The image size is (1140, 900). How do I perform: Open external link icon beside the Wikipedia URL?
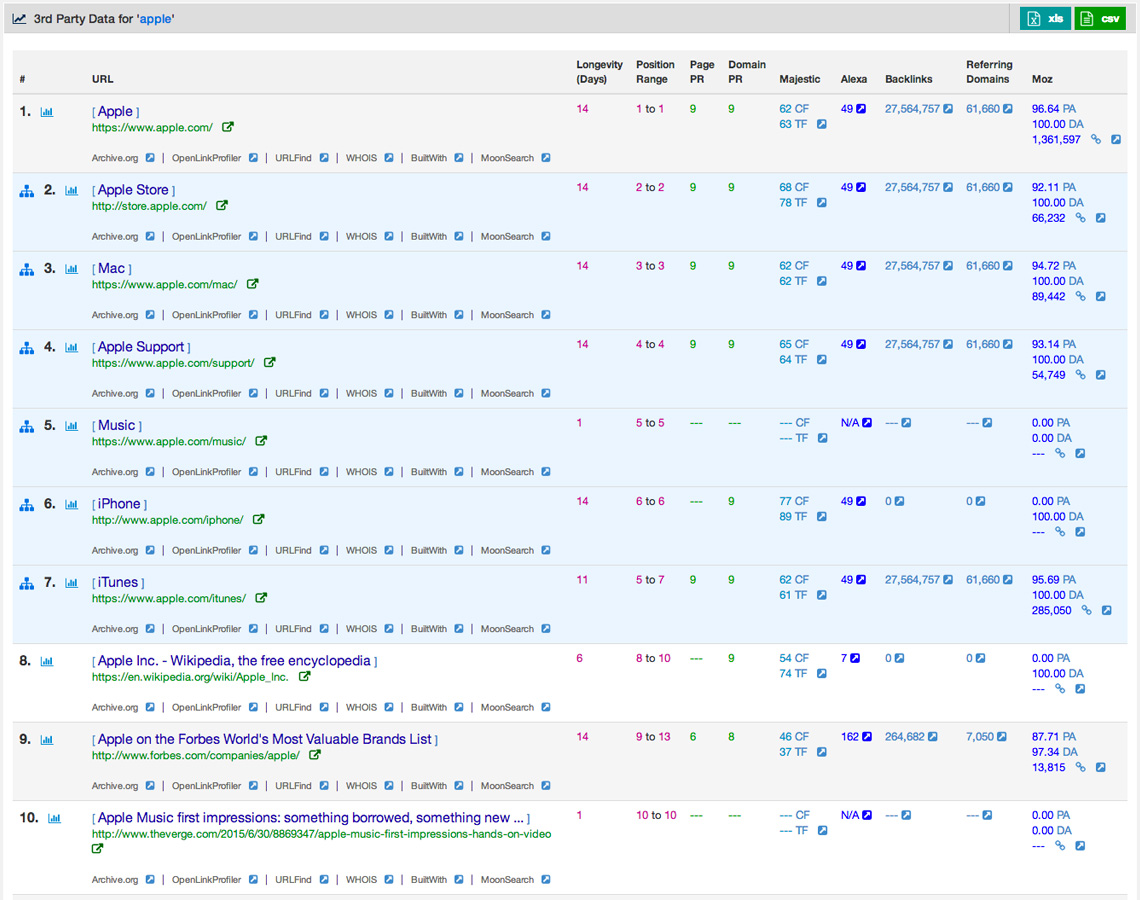(x=305, y=677)
